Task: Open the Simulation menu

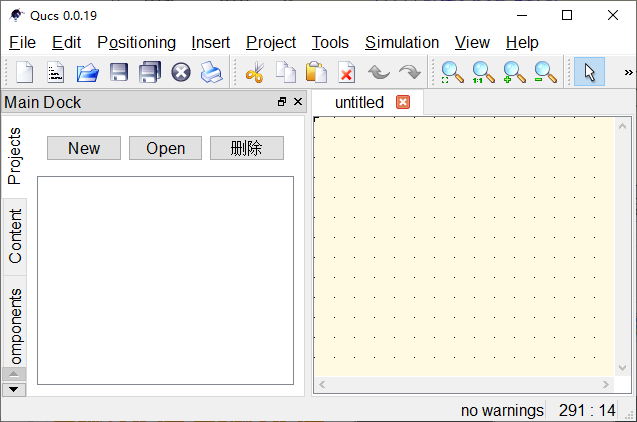Action: coord(401,42)
